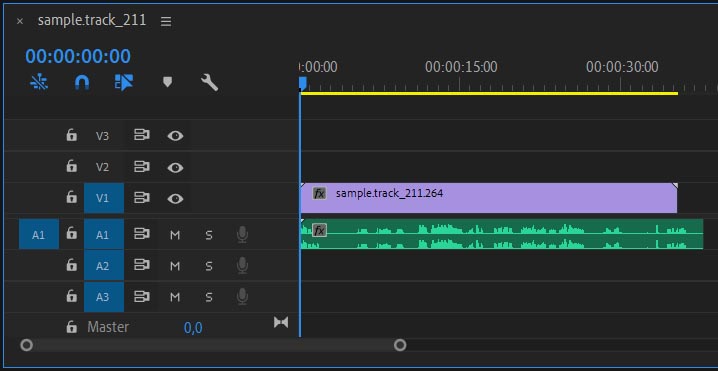Screen dimensions: 718x371
Task: Click the yellow render work-area bar
Action: pyautogui.click(x=489, y=93)
